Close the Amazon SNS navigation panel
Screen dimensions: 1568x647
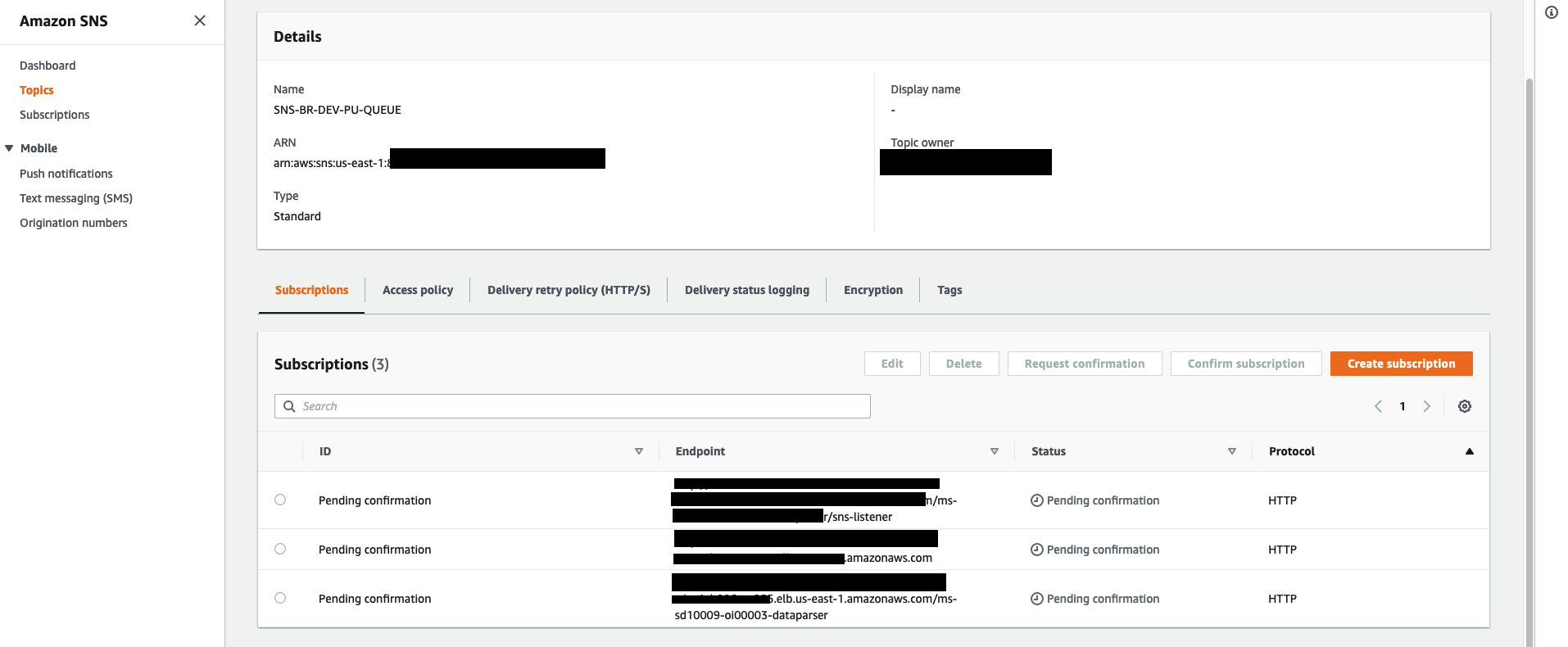[x=200, y=20]
